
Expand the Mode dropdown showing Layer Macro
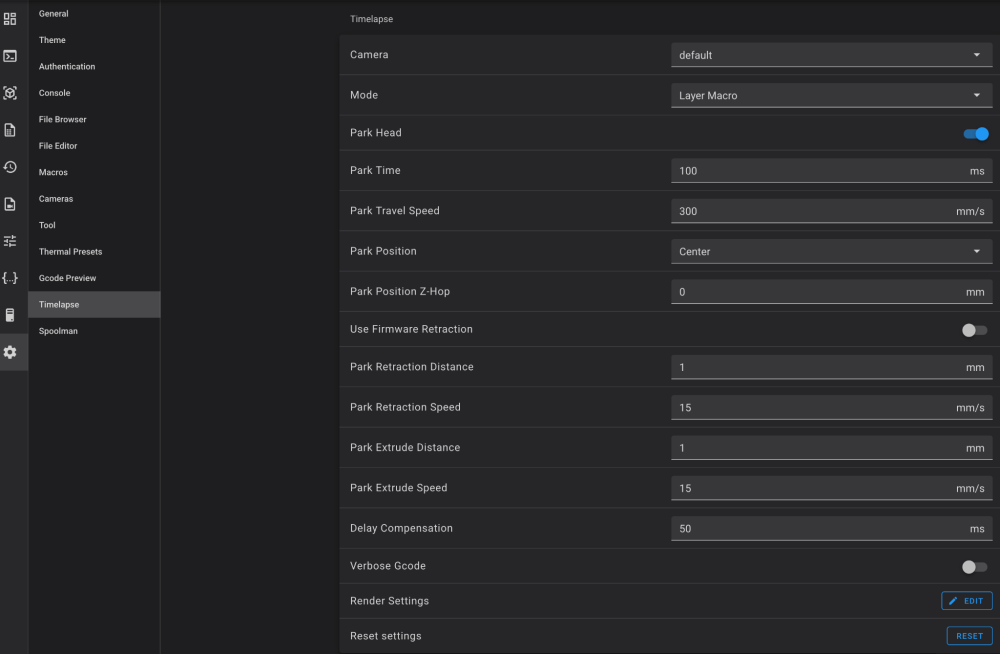[831, 96]
